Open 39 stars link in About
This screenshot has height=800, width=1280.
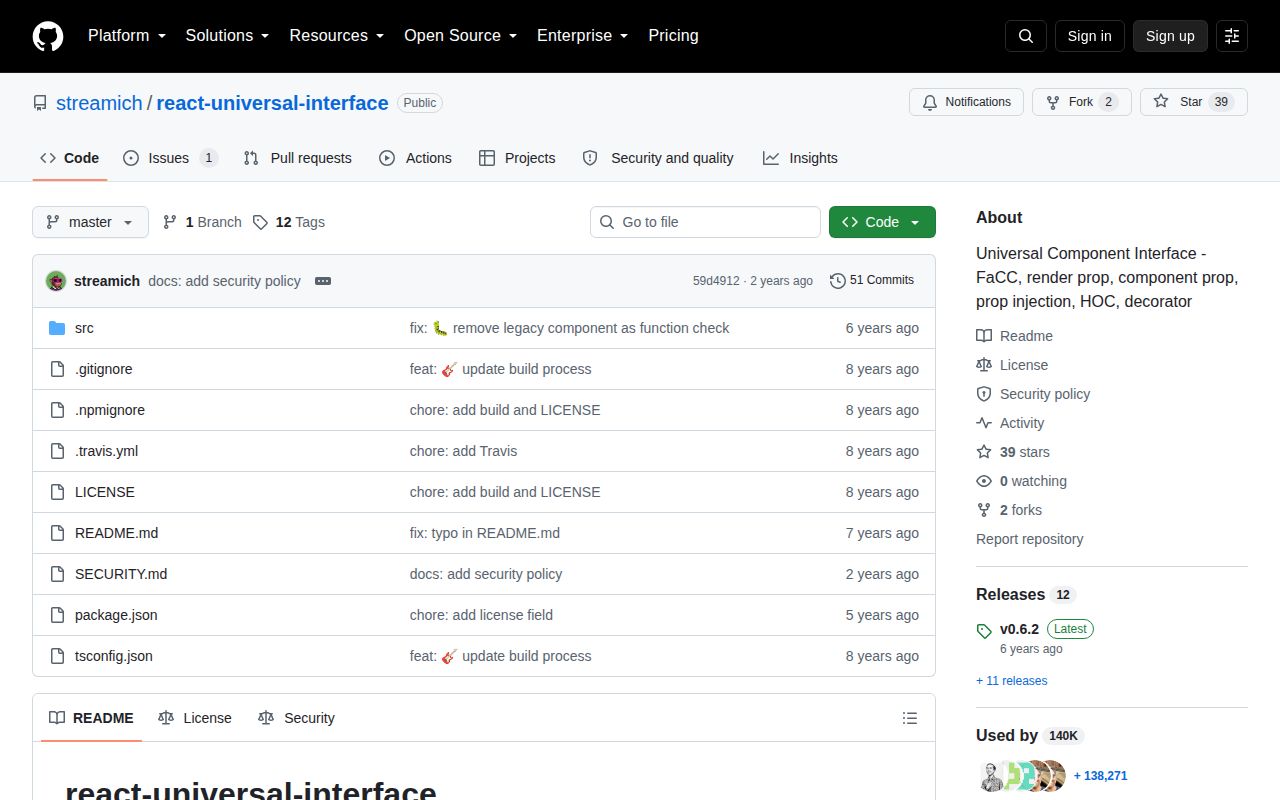point(1013,452)
